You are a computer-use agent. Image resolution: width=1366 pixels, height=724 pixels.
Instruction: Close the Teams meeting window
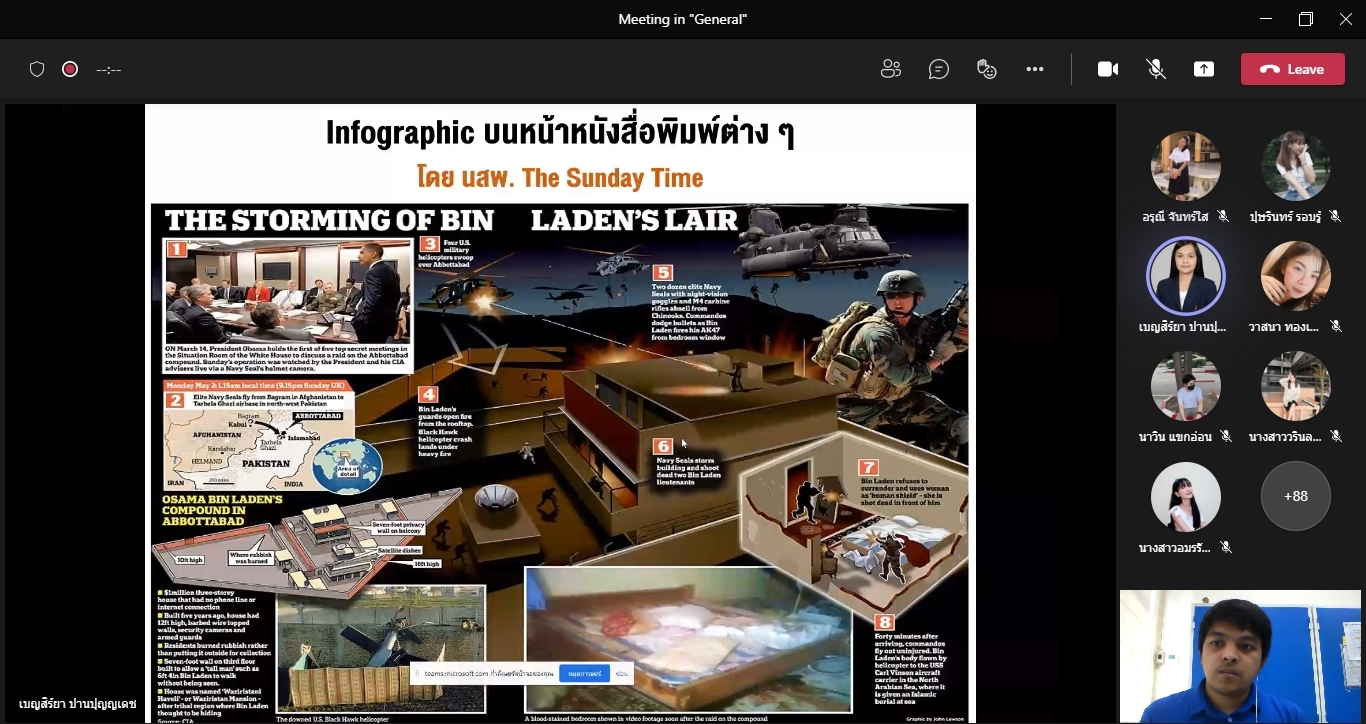coord(1346,19)
